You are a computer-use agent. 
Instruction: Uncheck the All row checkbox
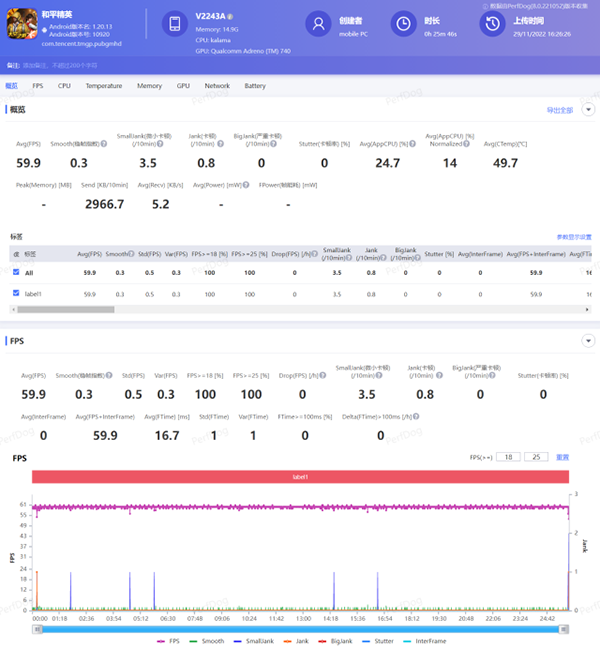click(16, 272)
